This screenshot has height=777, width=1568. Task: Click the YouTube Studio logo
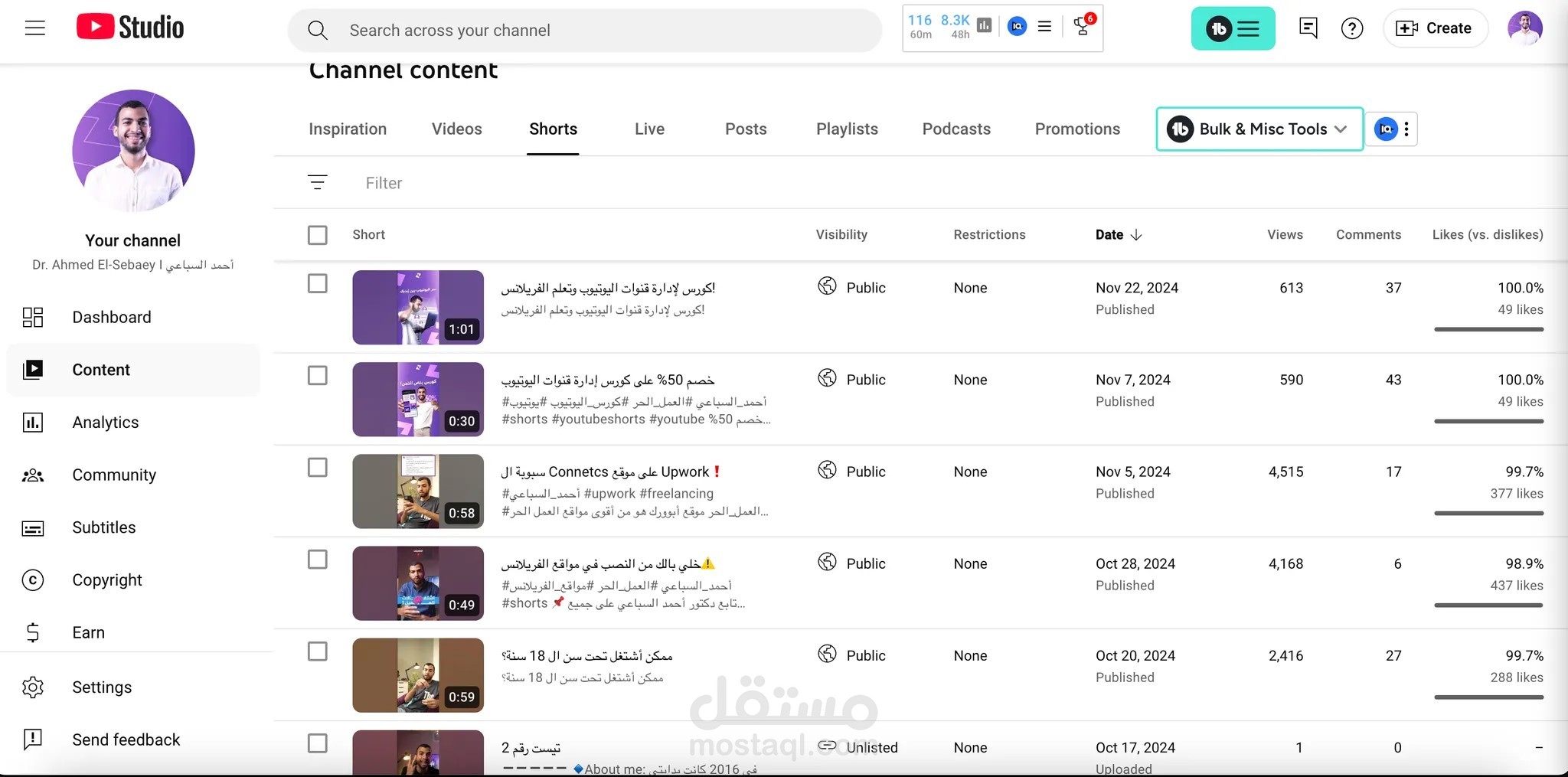(130, 28)
